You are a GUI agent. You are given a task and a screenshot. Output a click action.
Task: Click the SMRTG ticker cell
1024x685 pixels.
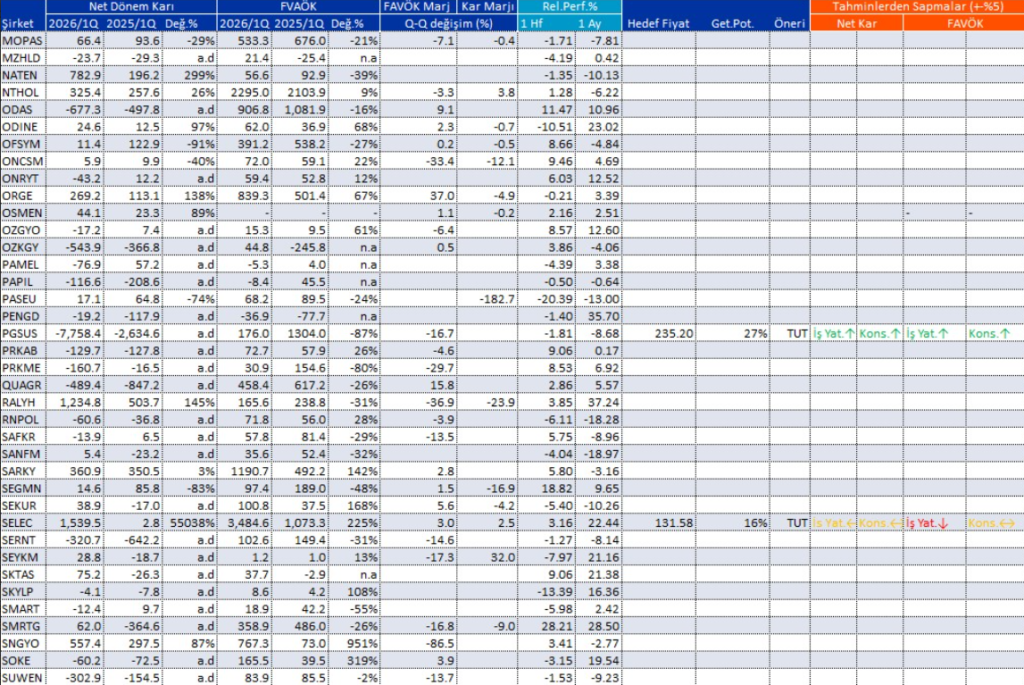point(22,627)
